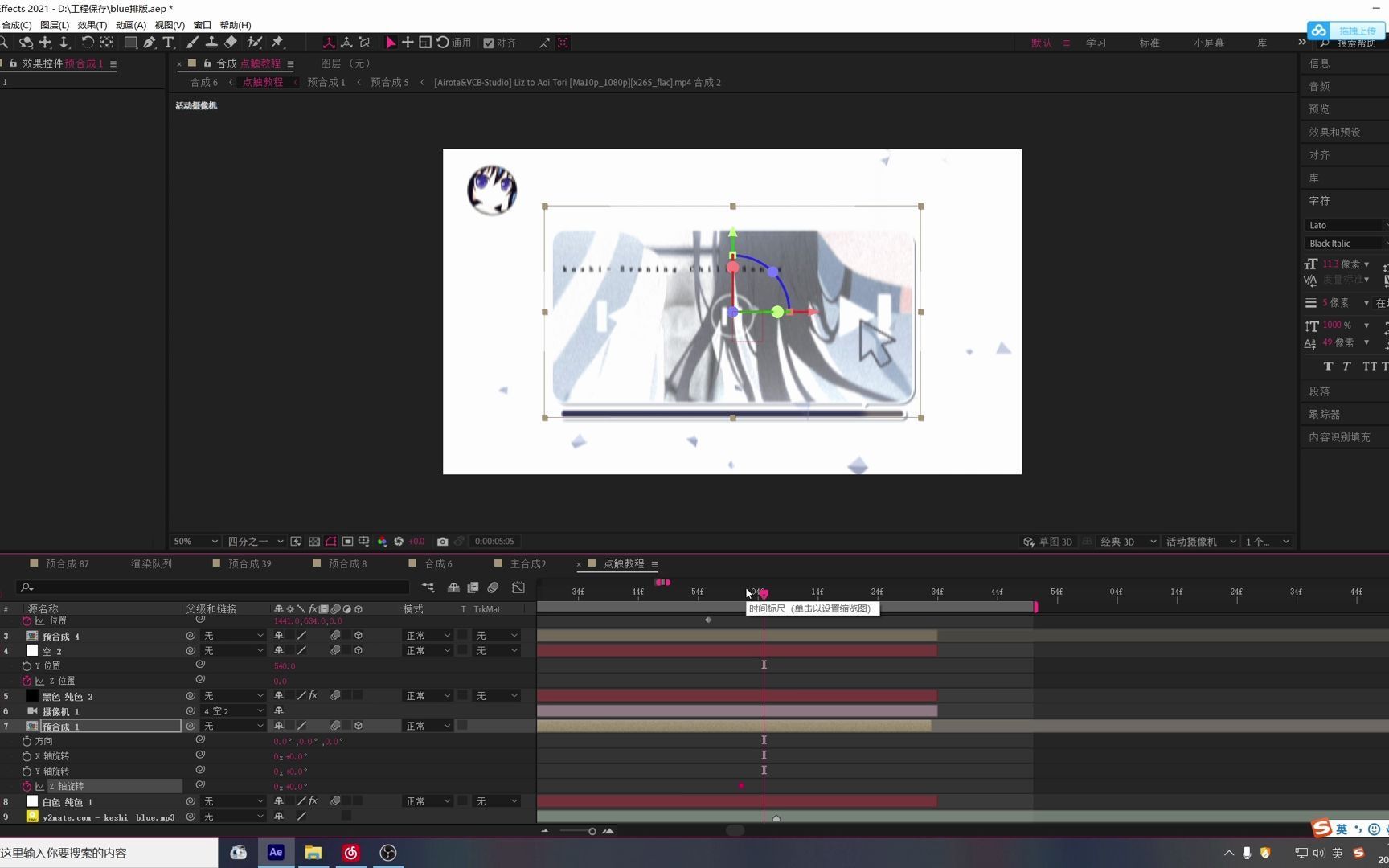This screenshot has width=1389, height=868.
Task: Switch to the 合成 6 timeline tab
Action: (436, 563)
